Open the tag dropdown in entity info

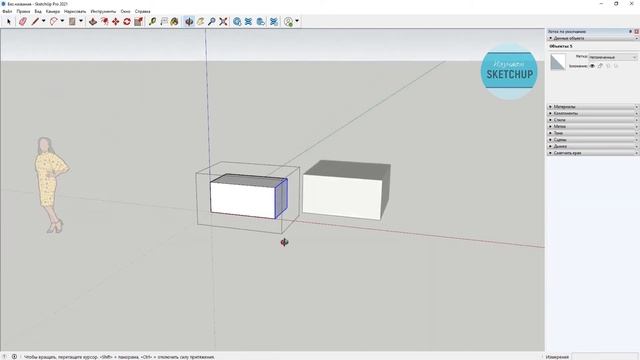tap(612, 57)
